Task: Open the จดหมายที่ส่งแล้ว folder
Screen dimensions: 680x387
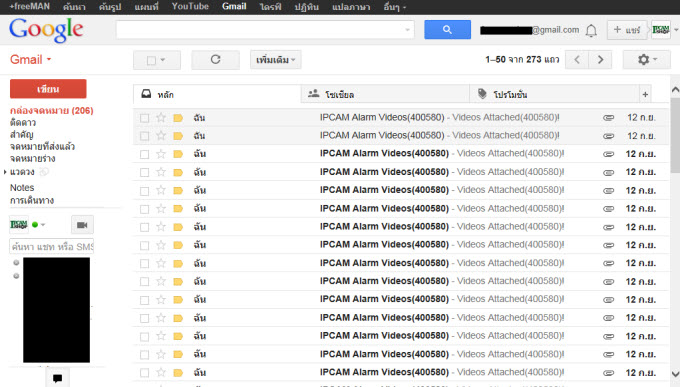Action: (x=42, y=147)
